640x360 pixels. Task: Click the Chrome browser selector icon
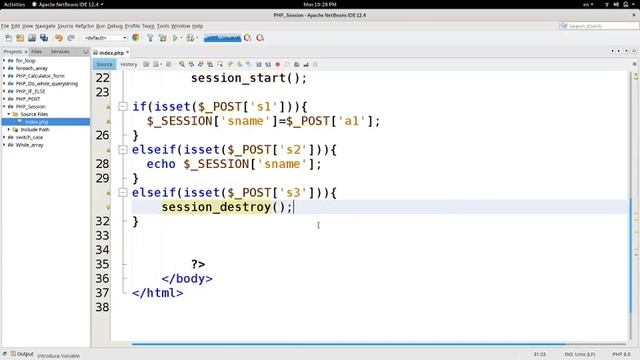tap(136, 38)
